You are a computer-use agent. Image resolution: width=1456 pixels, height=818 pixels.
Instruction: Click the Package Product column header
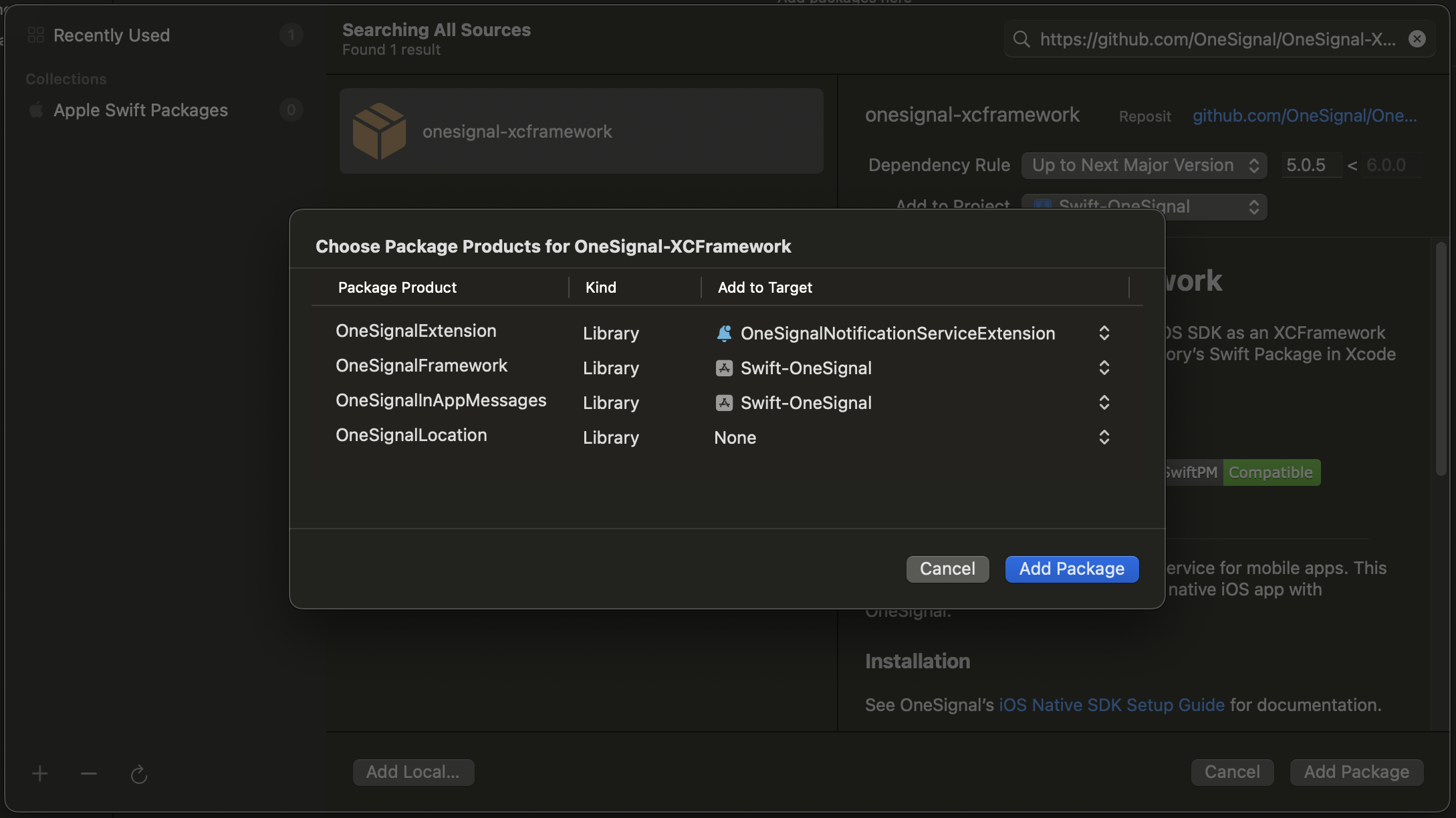pyautogui.click(x=397, y=287)
